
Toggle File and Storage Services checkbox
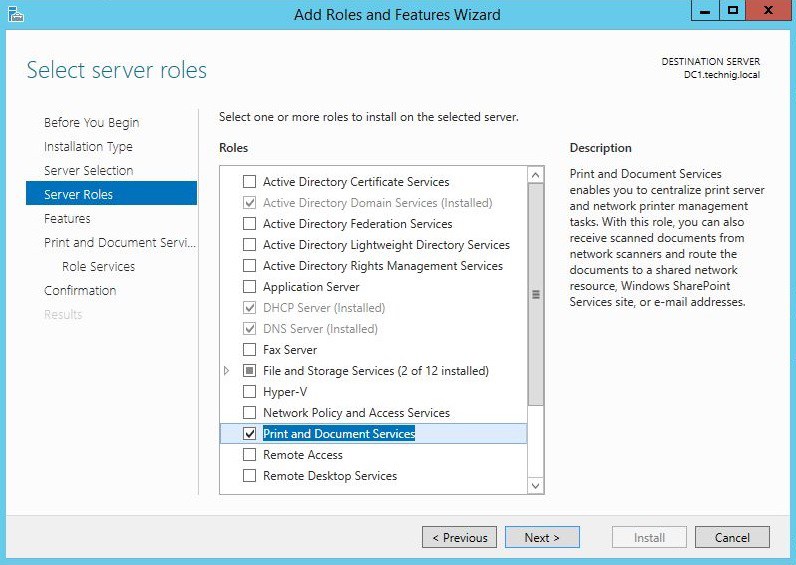[x=250, y=371]
